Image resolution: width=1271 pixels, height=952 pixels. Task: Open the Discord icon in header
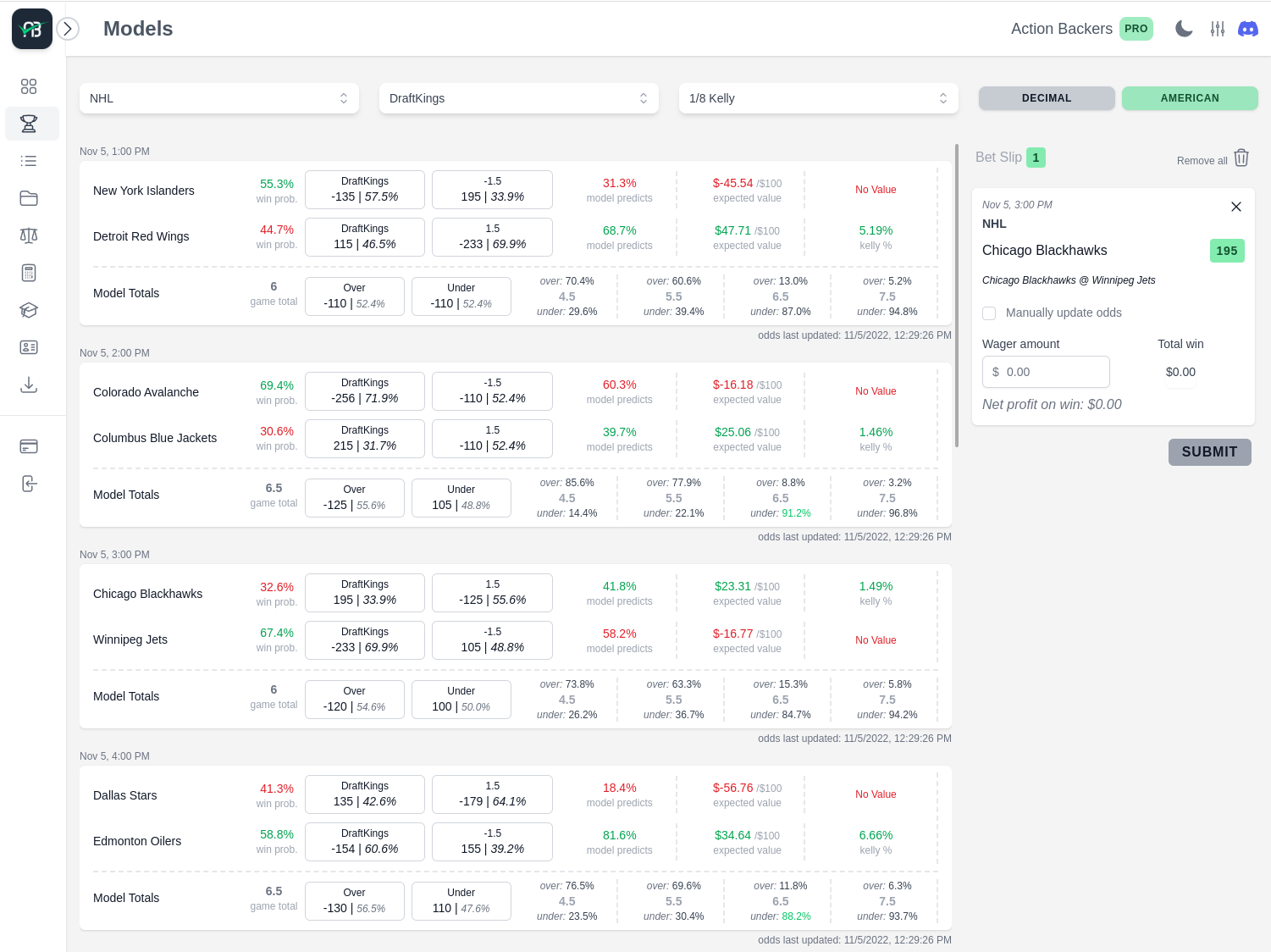[x=1248, y=29]
